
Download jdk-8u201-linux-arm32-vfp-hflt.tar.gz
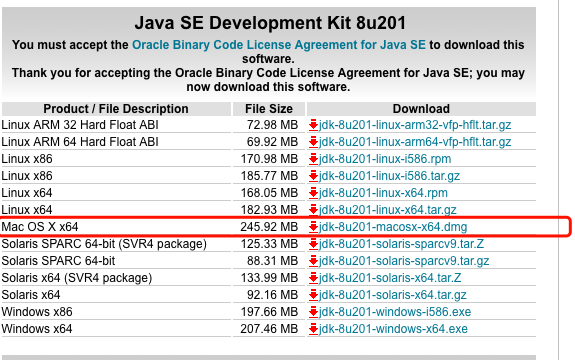[x=415, y=125]
